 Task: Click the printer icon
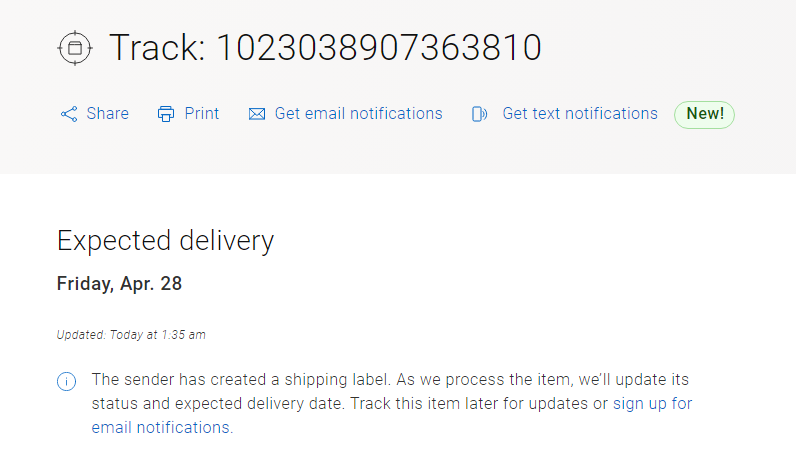point(166,114)
